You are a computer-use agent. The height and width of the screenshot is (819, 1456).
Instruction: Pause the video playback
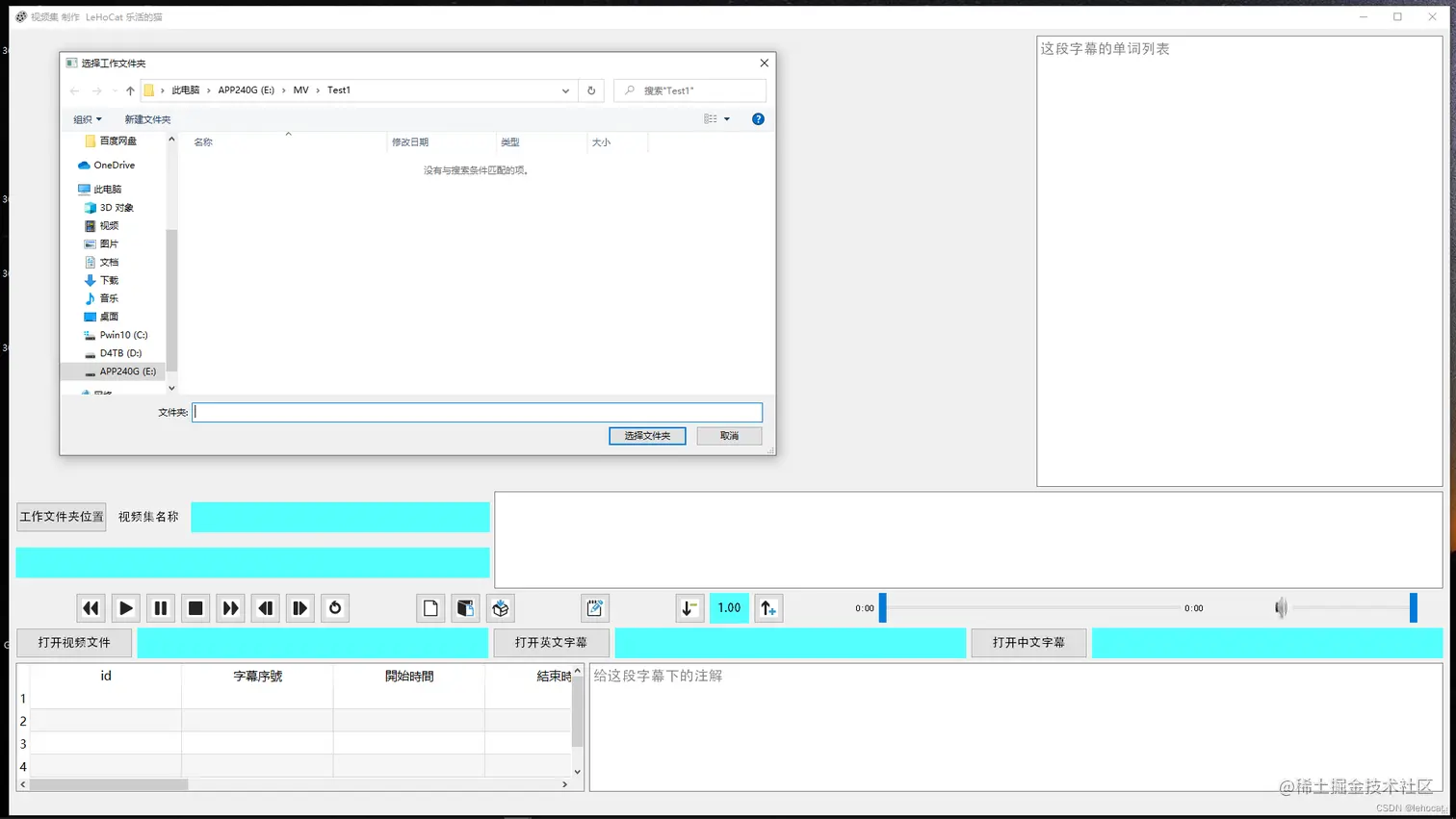click(161, 608)
